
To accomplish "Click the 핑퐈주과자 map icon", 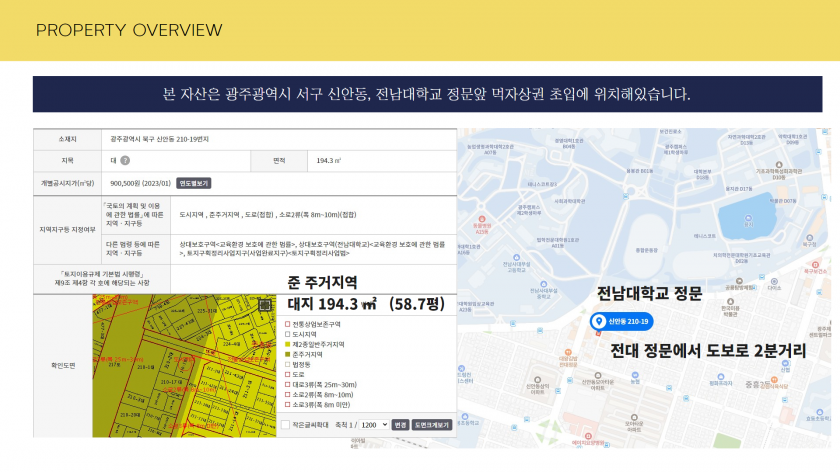I will coord(721,377).
